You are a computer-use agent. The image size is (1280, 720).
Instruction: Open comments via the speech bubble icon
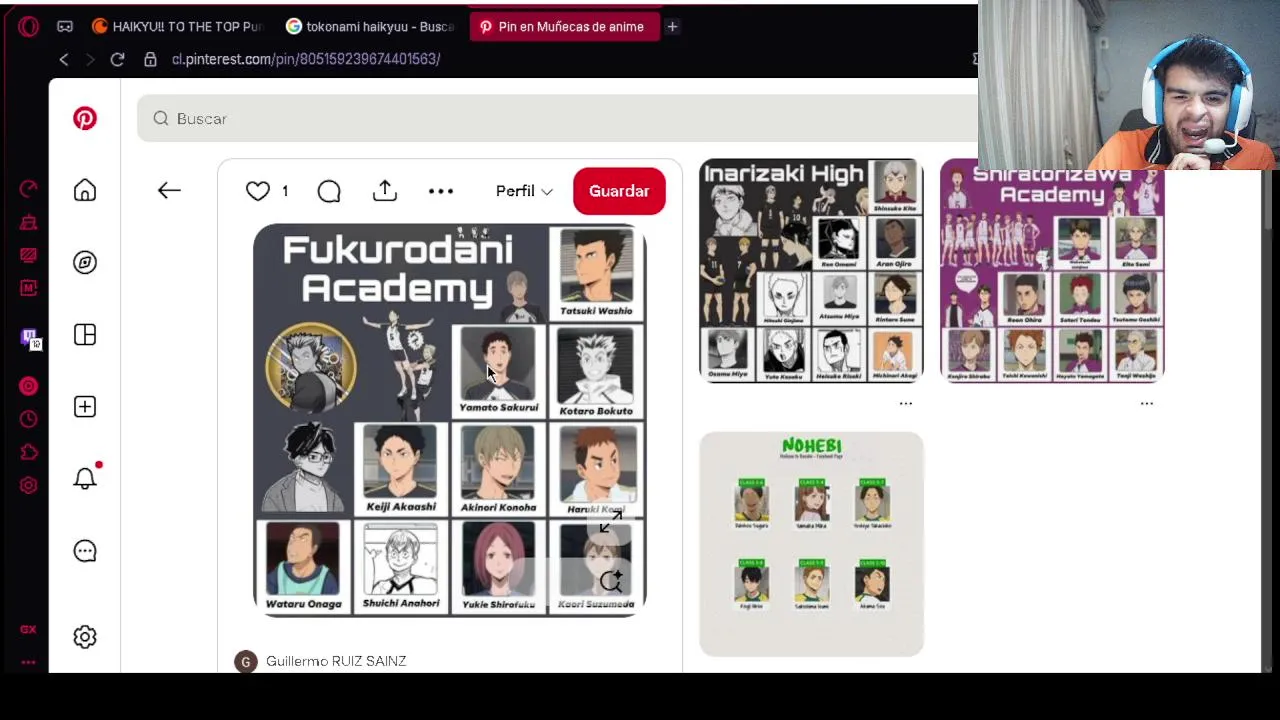coord(329,191)
